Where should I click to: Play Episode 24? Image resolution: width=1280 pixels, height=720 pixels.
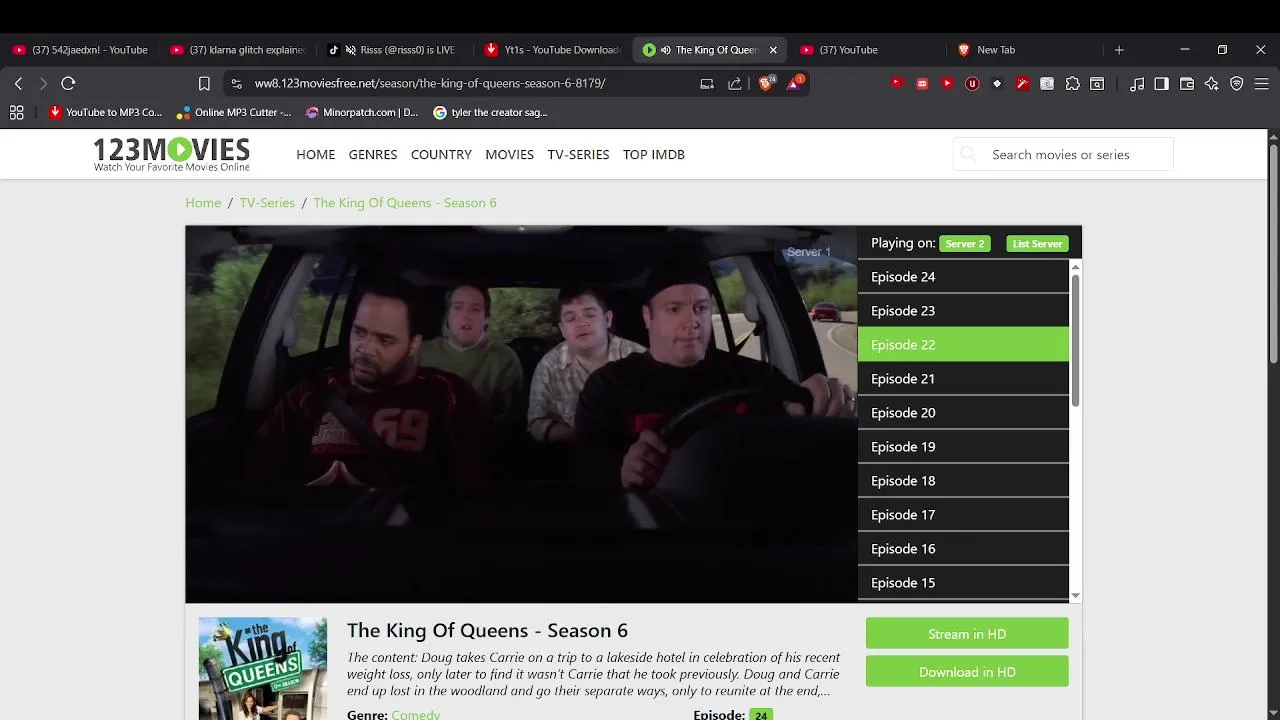963,277
